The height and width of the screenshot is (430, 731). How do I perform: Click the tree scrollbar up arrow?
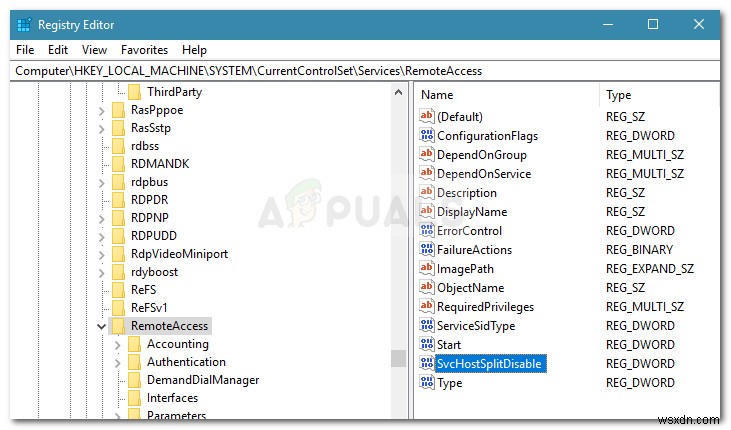click(398, 92)
